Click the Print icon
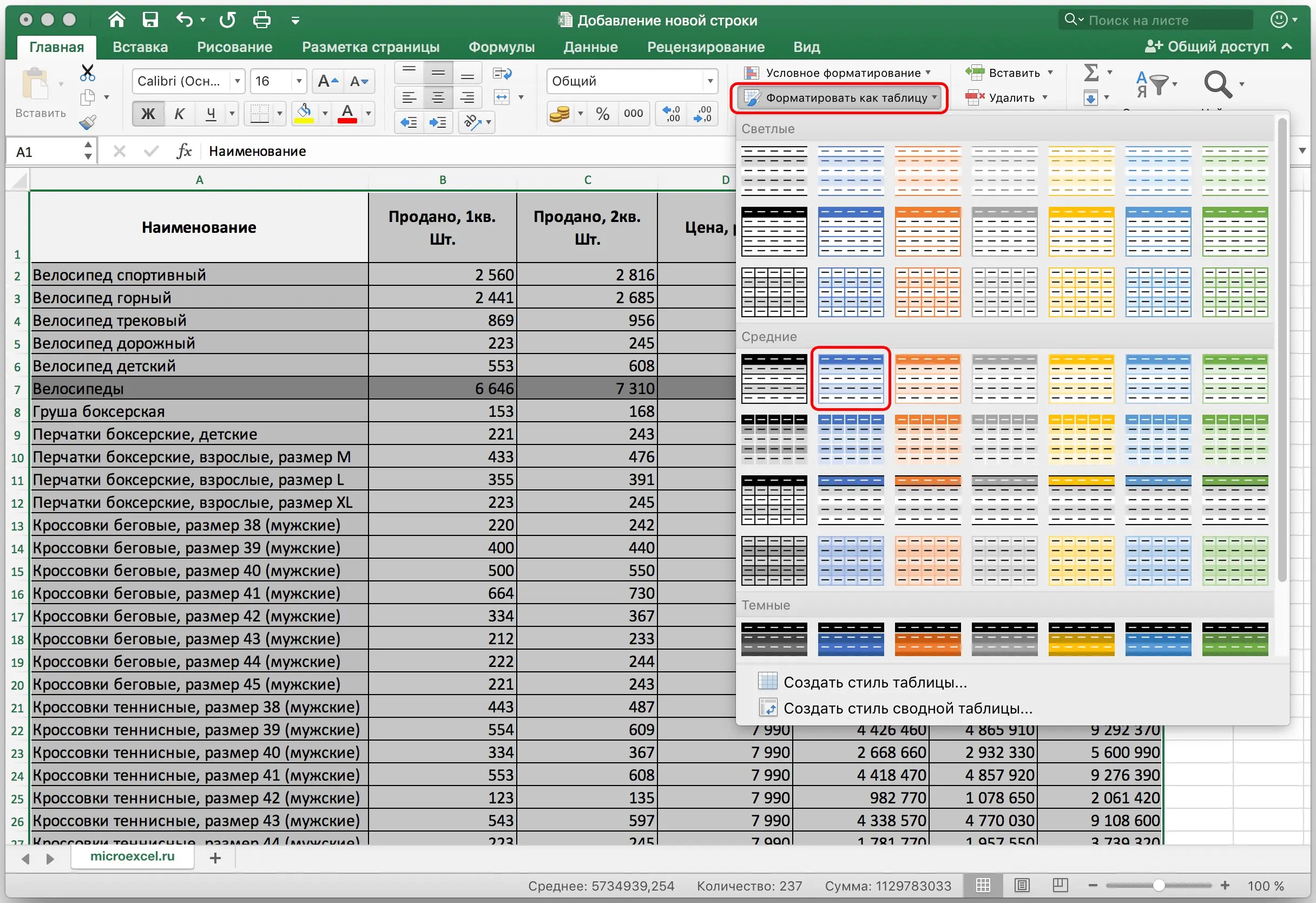1316x903 pixels. pyautogui.click(x=261, y=21)
